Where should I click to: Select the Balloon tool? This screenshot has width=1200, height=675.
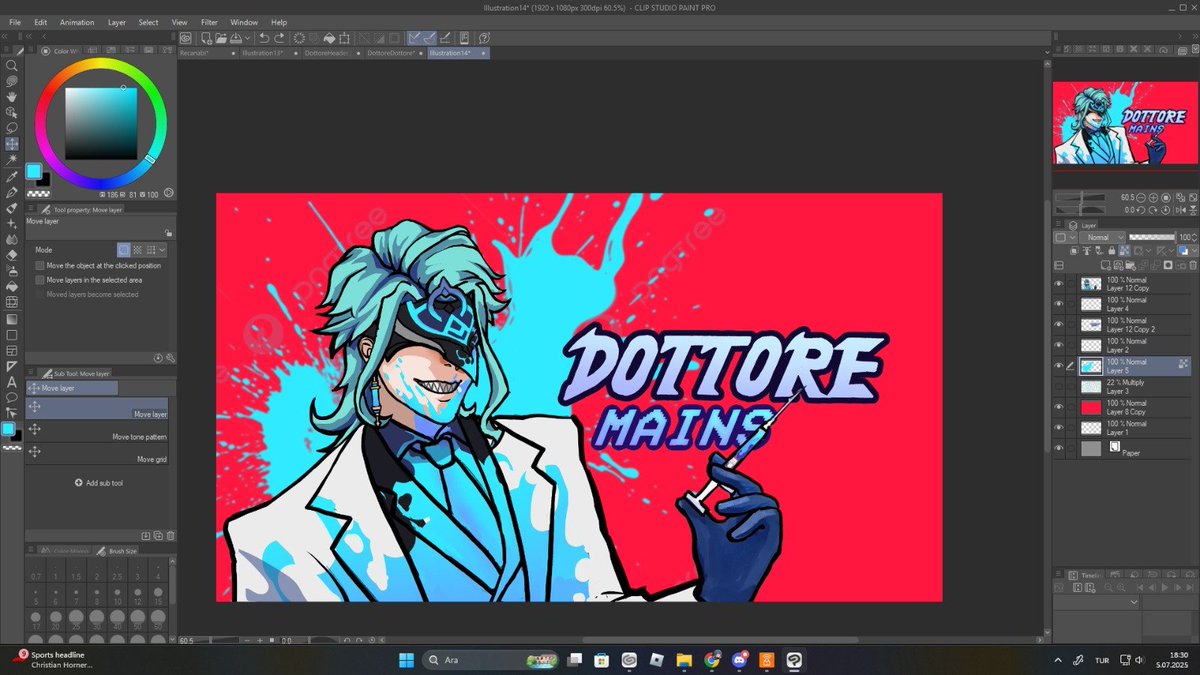point(12,396)
